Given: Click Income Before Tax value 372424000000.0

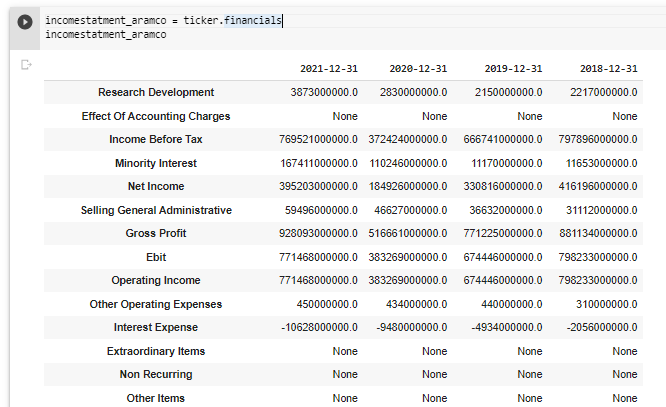Looking at the screenshot, I should click(x=408, y=139).
